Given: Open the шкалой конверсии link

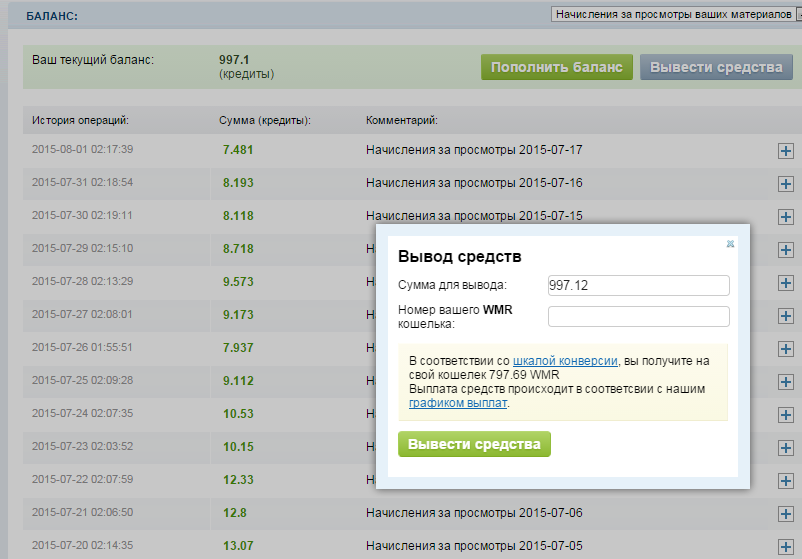Looking at the screenshot, I should pos(565,361).
